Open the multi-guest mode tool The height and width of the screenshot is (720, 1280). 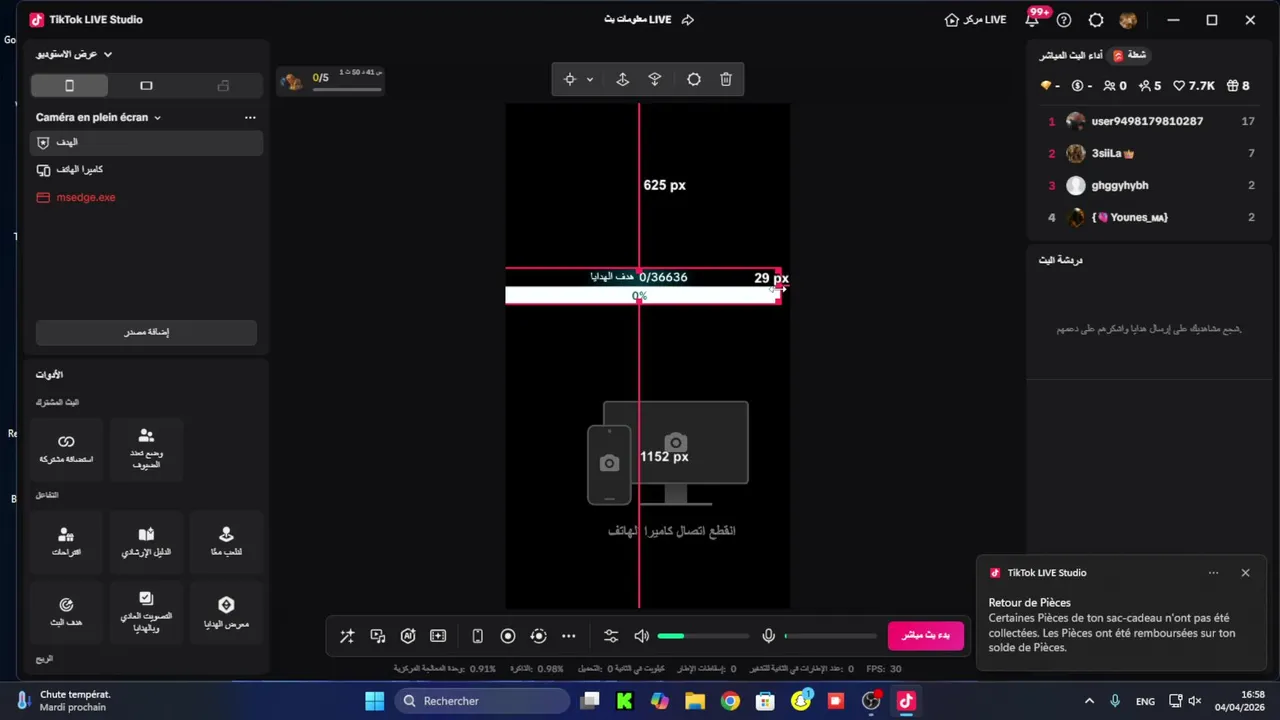pyautogui.click(x=146, y=449)
